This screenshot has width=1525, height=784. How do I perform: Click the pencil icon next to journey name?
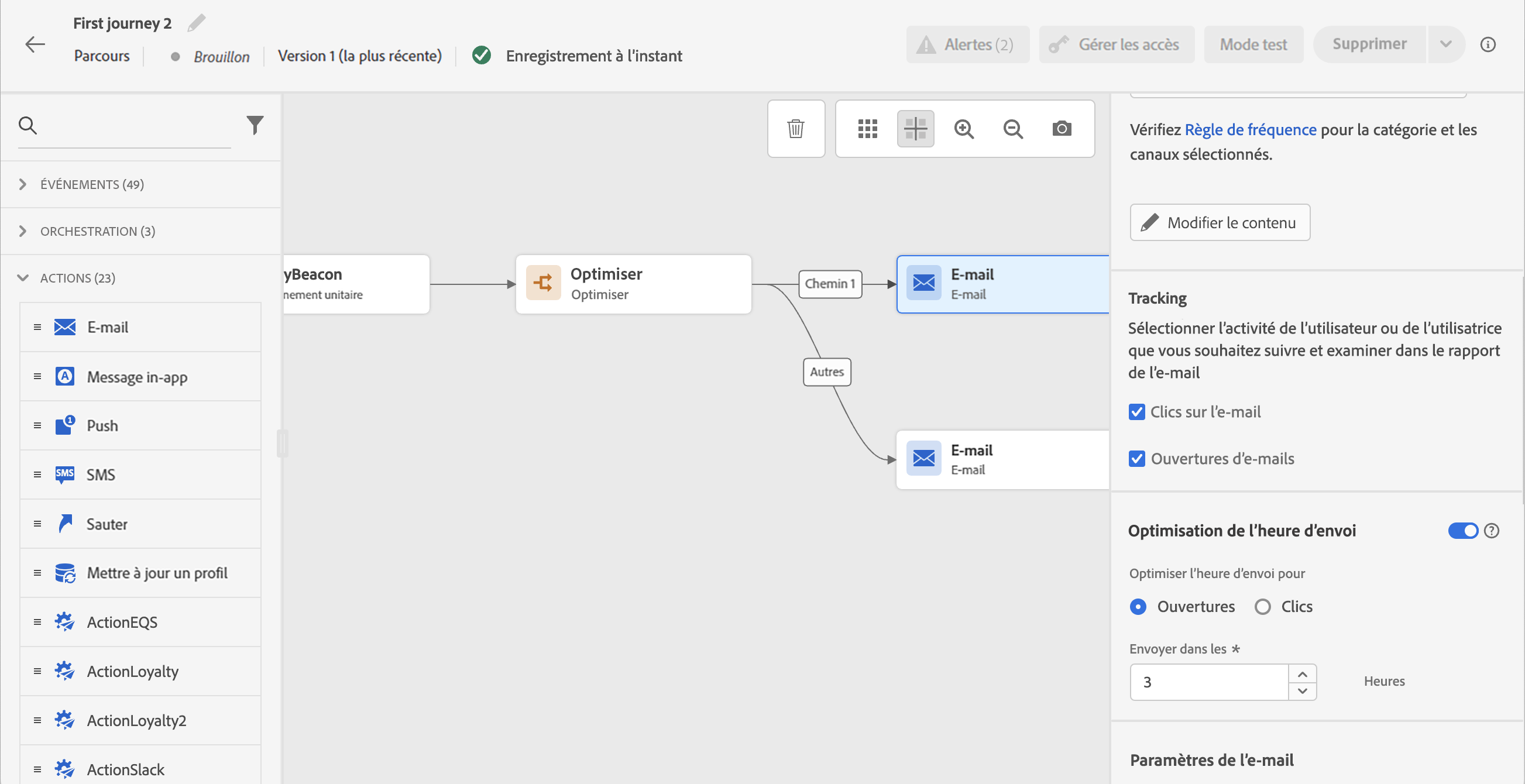pos(197,23)
